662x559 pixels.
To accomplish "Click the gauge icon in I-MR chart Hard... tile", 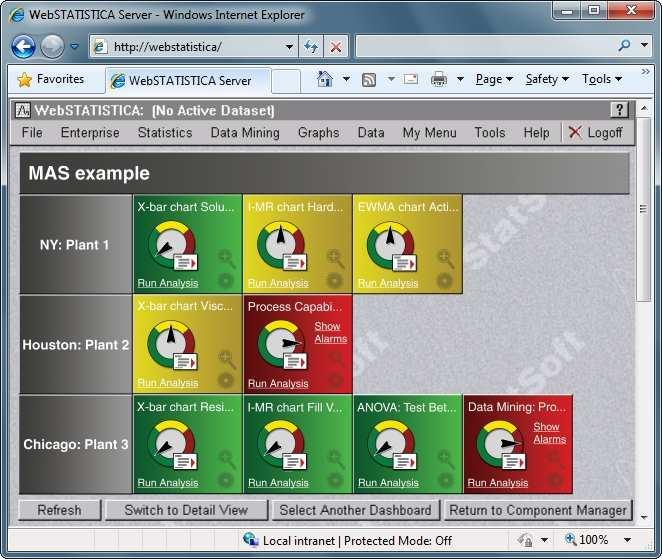I will point(282,245).
